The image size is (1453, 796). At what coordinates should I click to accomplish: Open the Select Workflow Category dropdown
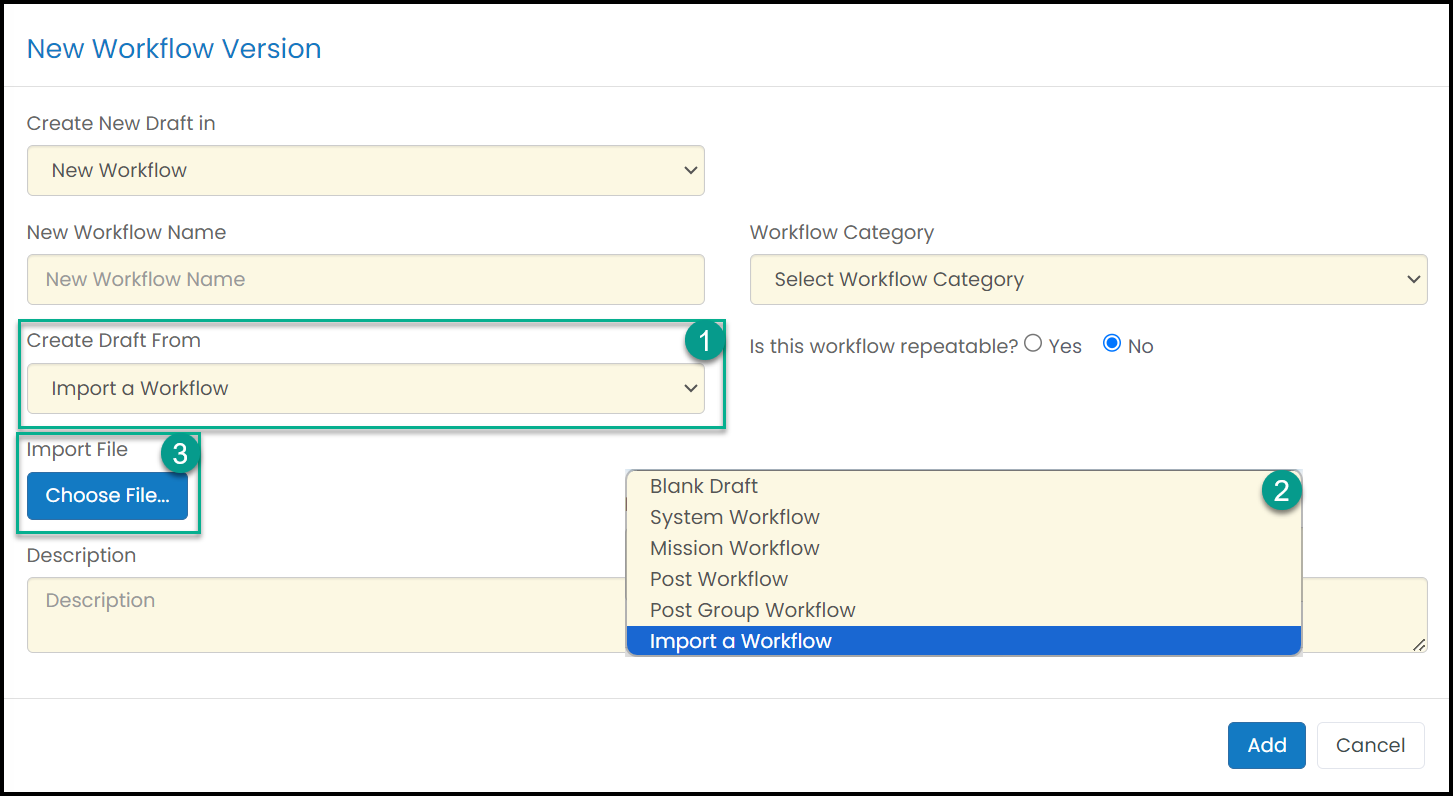pyautogui.click(x=1088, y=279)
